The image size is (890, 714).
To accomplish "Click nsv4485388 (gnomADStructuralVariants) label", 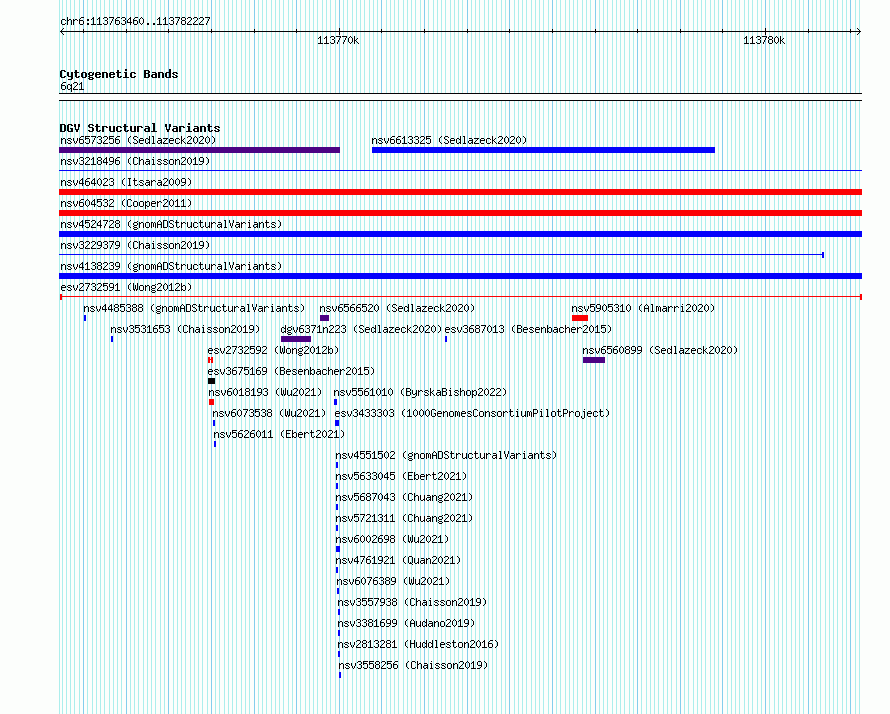I will pos(194,308).
